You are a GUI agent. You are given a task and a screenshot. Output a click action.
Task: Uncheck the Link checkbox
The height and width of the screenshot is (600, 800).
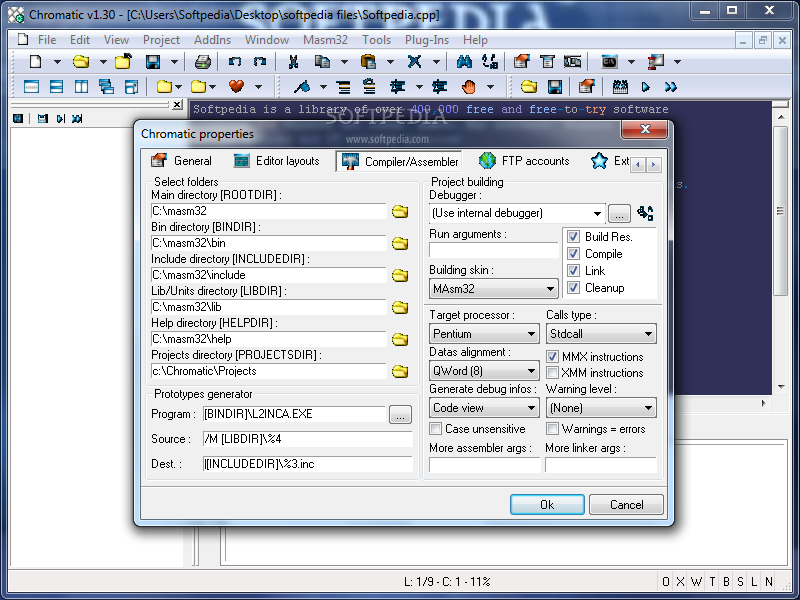point(573,270)
